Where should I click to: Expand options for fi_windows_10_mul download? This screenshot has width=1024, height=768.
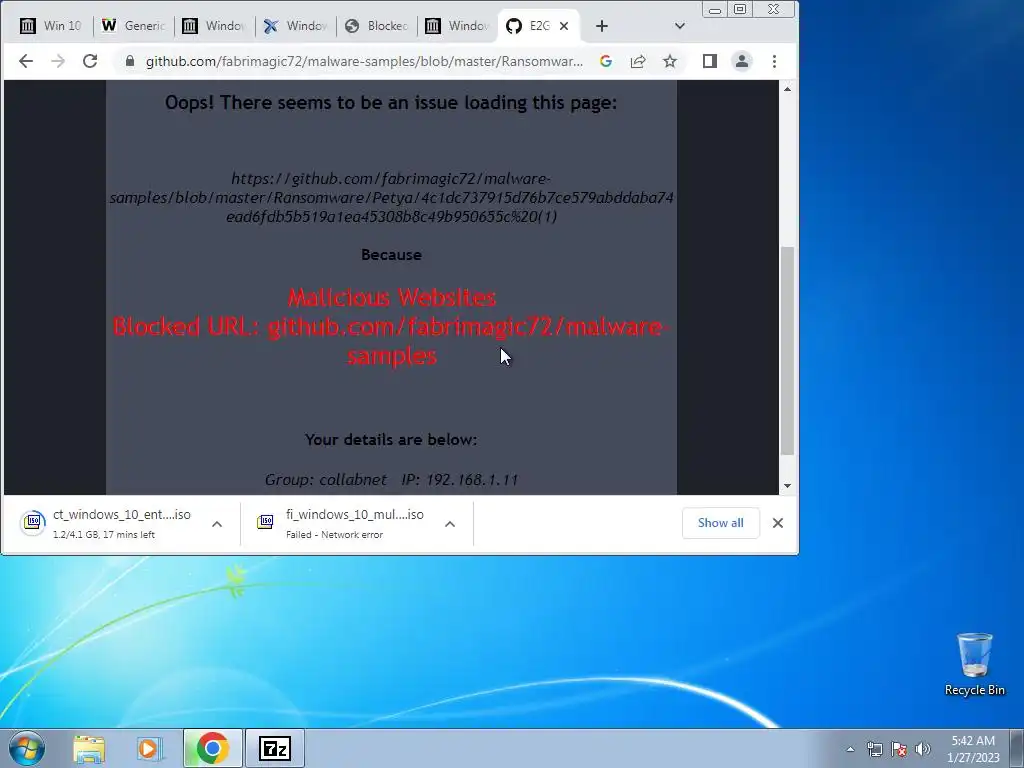pos(450,524)
